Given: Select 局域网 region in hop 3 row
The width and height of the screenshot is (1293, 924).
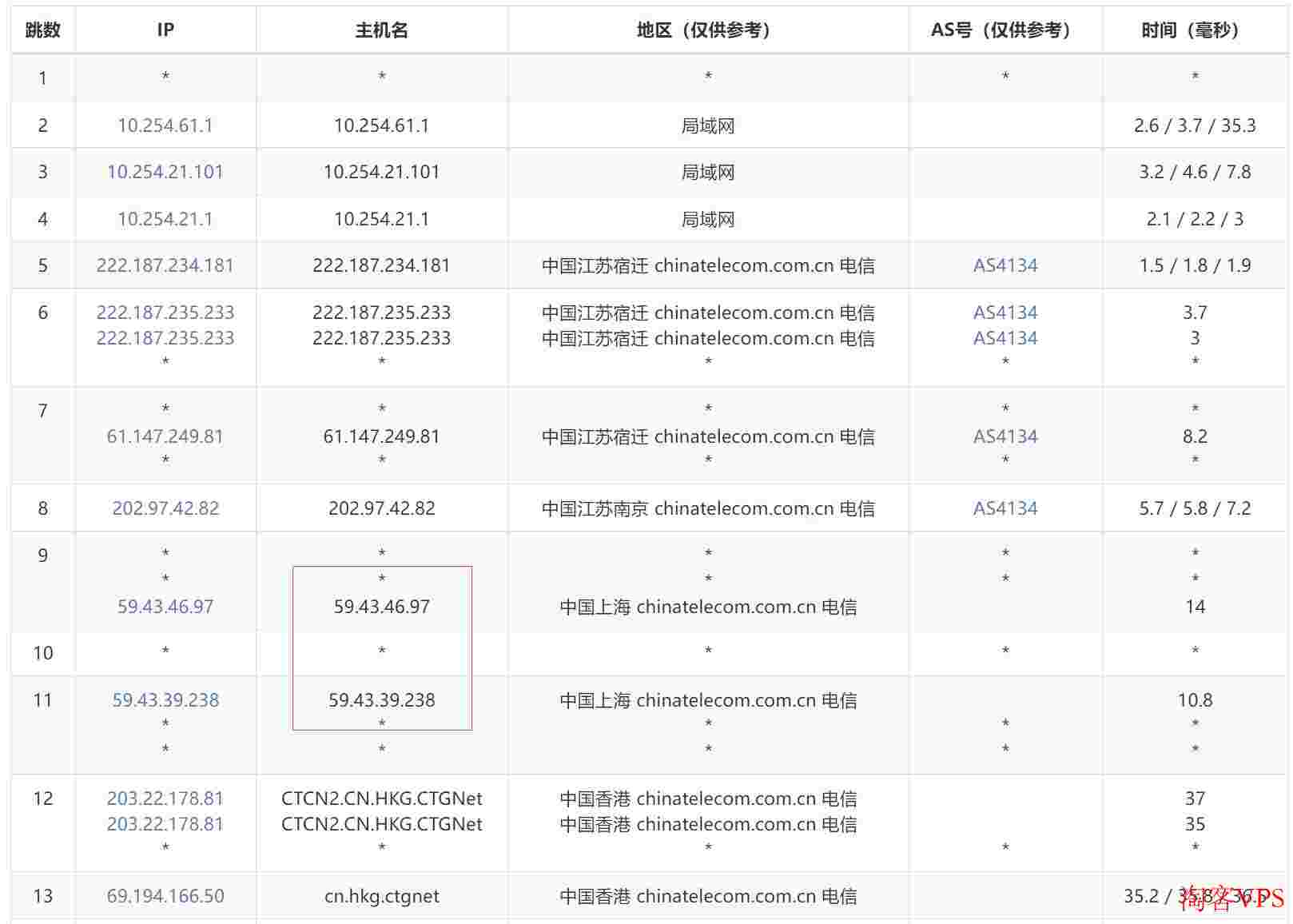Looking at the screenshot, I should [x=708, y=172].
